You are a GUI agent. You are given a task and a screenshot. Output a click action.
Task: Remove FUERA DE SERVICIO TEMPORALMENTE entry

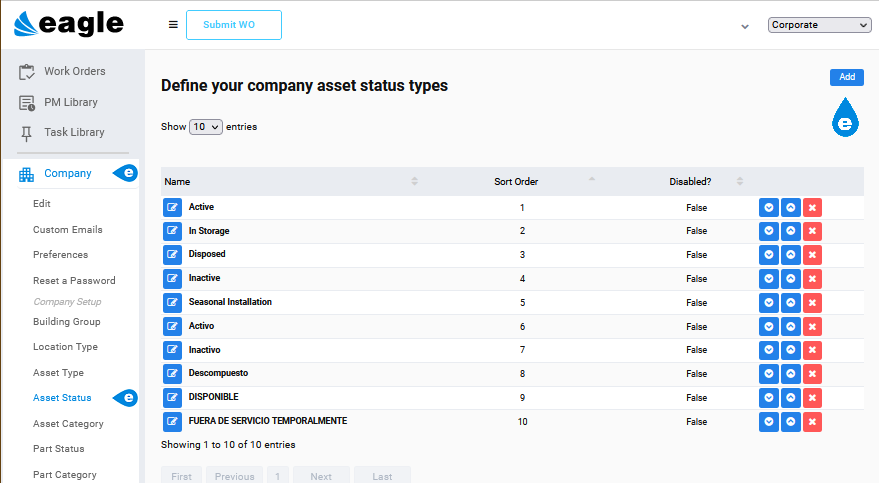click(x=812, y=422)
